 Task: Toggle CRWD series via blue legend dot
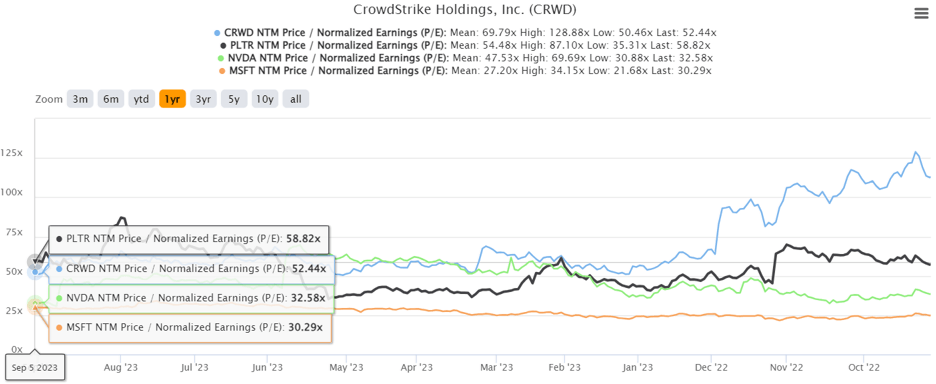click(x=217, y=32)
